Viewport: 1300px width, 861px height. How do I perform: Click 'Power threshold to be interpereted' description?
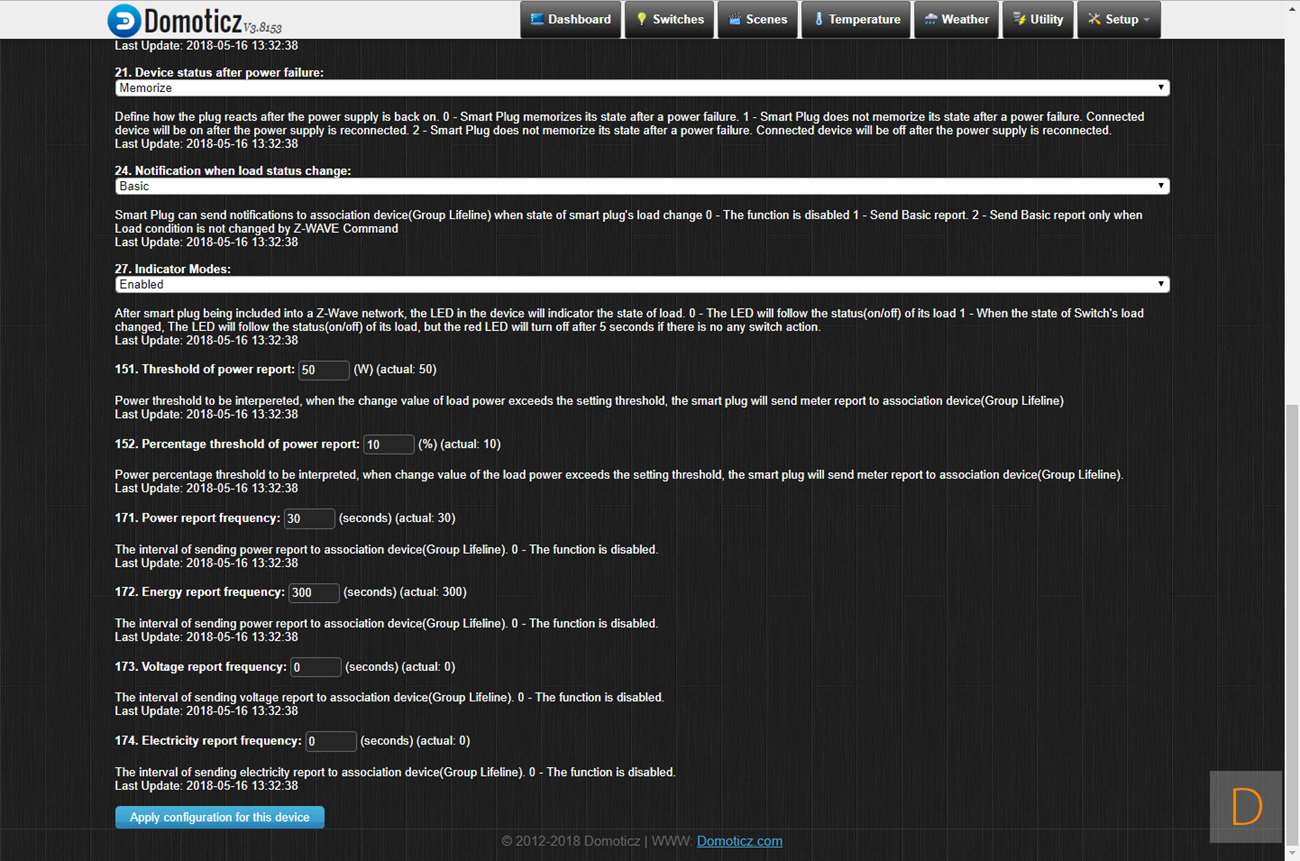point(589,401)
